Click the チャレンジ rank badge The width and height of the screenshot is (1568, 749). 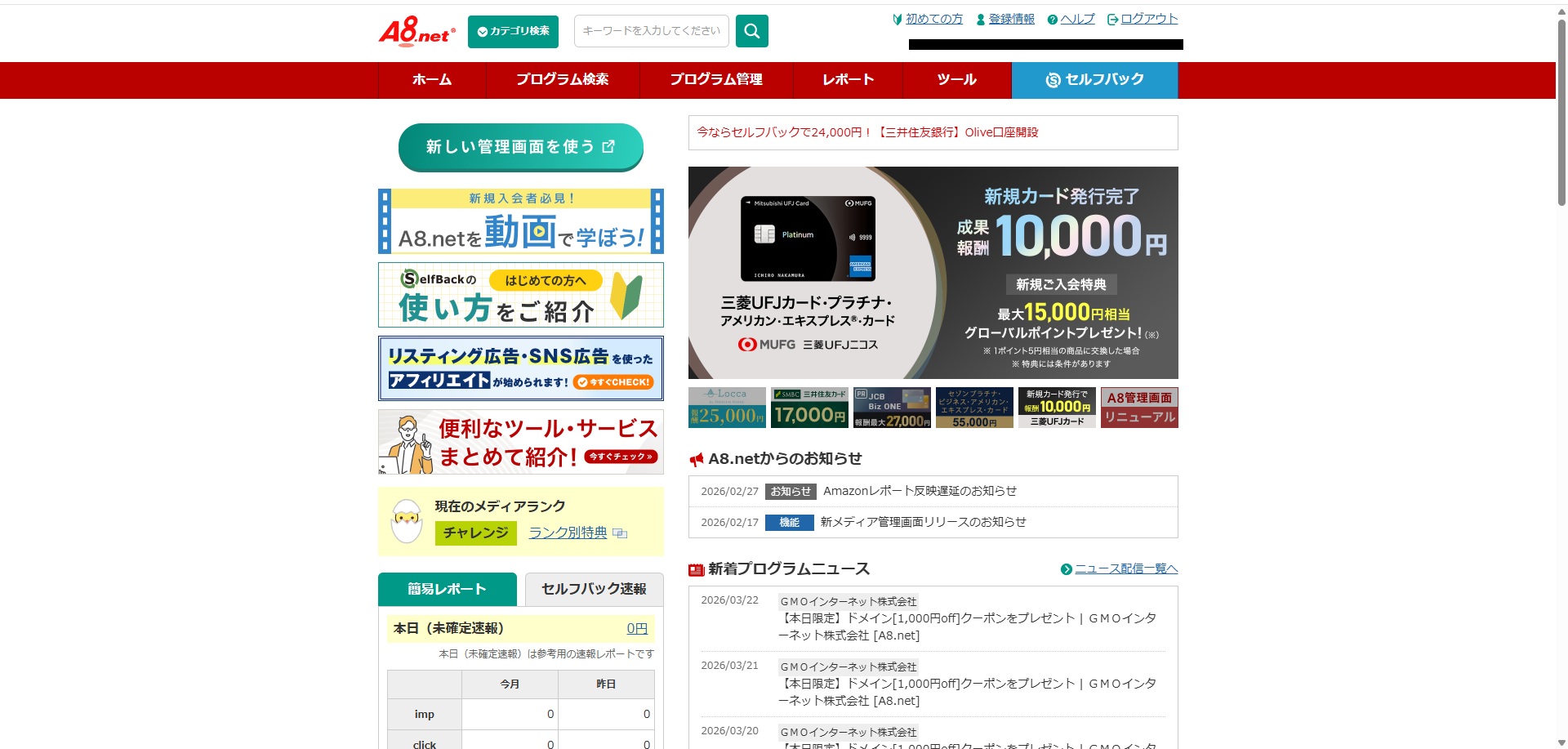[475, 533]
